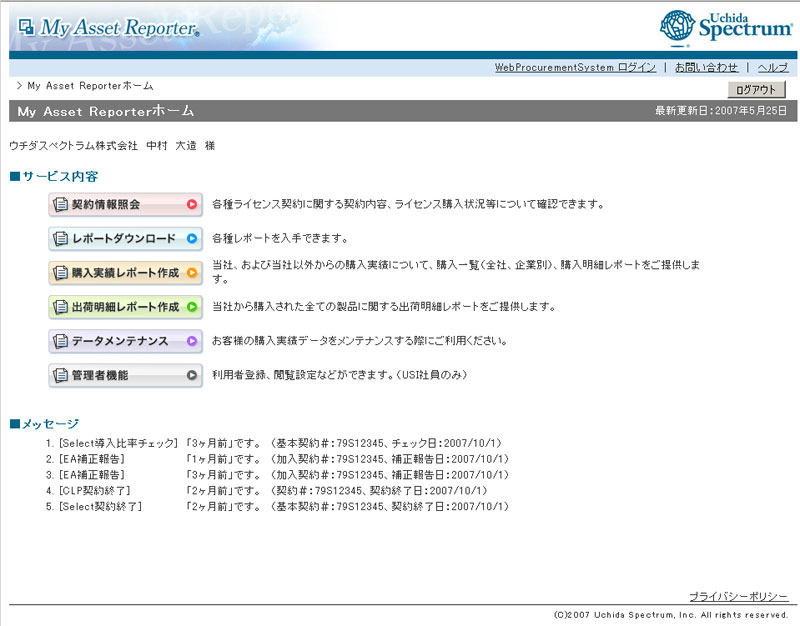Open the 契約情報照会 service button
This screenshot has width=800, height=626.
click(126, 205)
